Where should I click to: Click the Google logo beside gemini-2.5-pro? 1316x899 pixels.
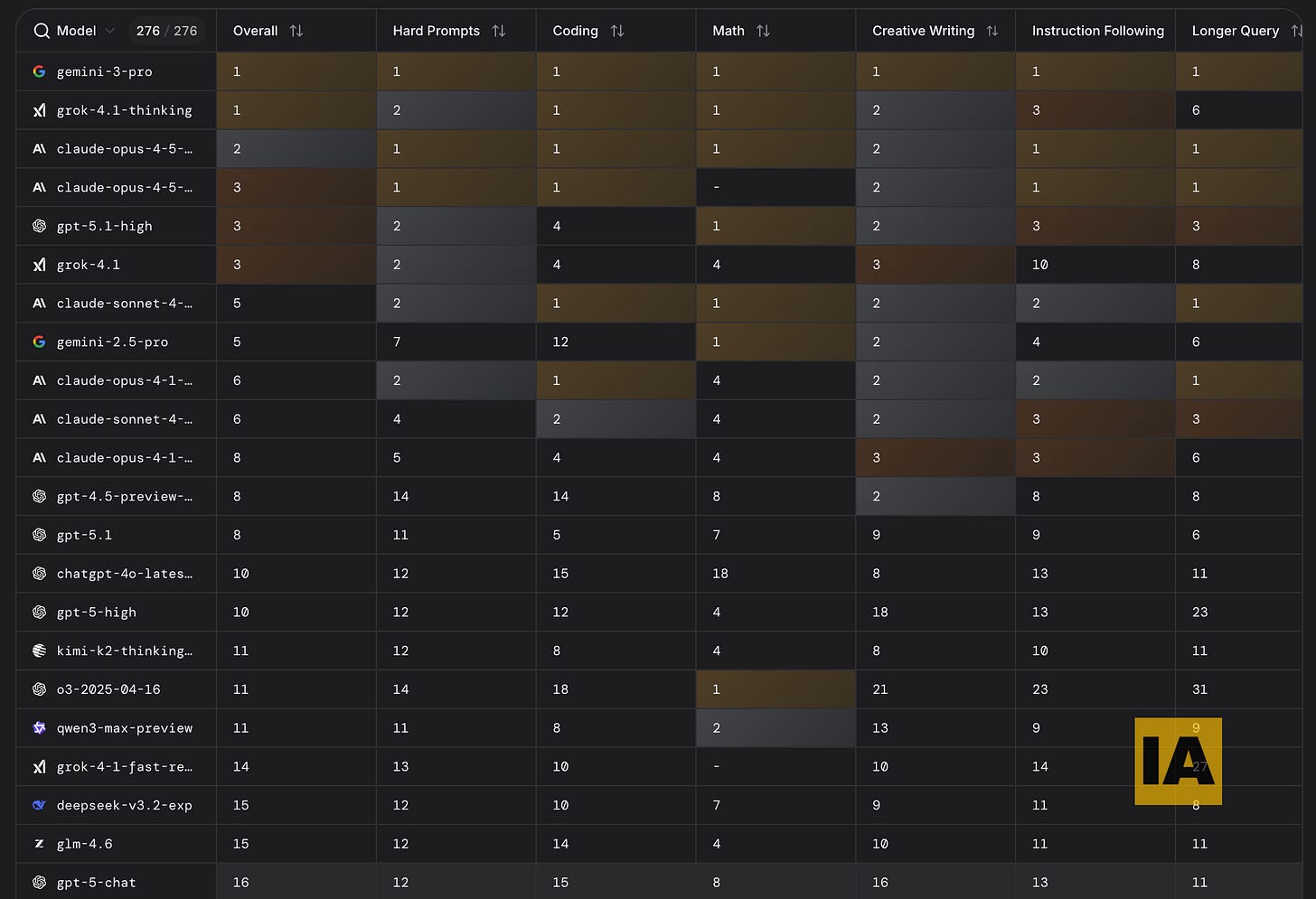39,342
